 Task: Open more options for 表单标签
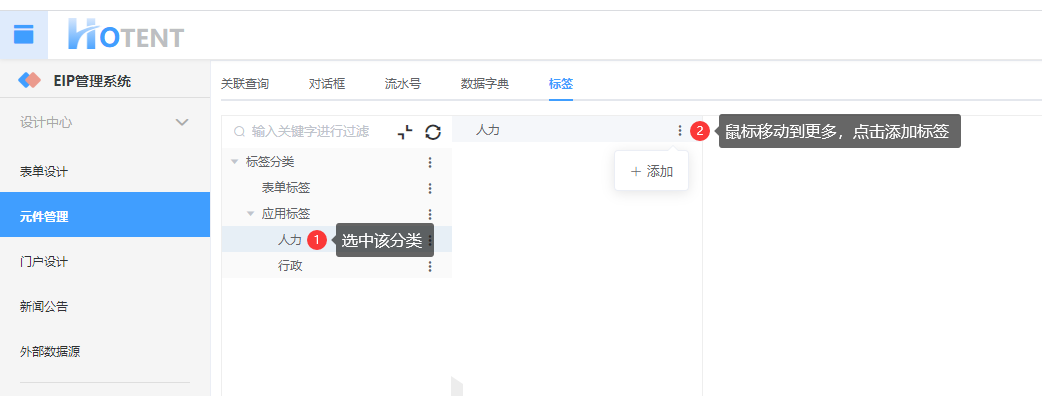pos(430,189)
